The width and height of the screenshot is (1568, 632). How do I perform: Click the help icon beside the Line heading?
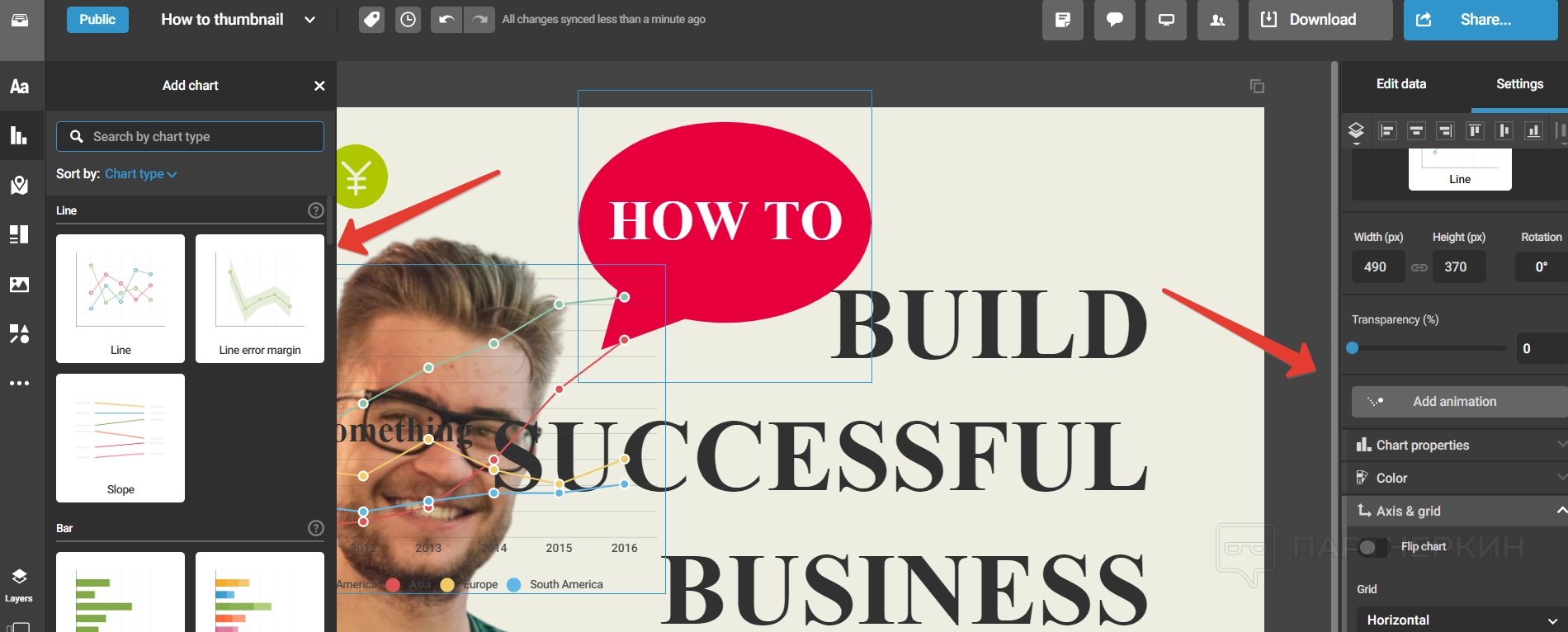pos(316,210)
